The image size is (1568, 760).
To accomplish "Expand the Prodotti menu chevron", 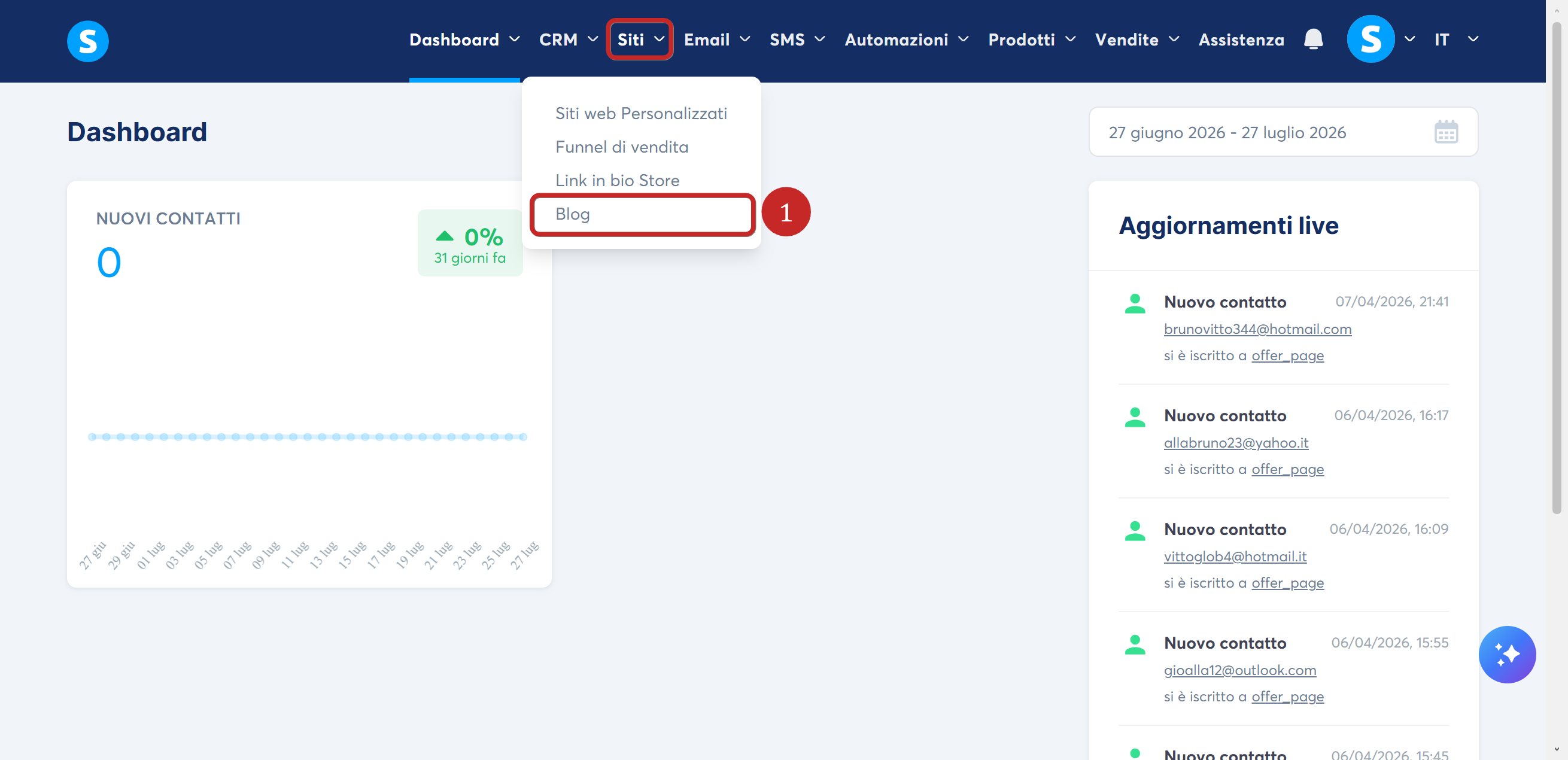I will point(1070,39).
